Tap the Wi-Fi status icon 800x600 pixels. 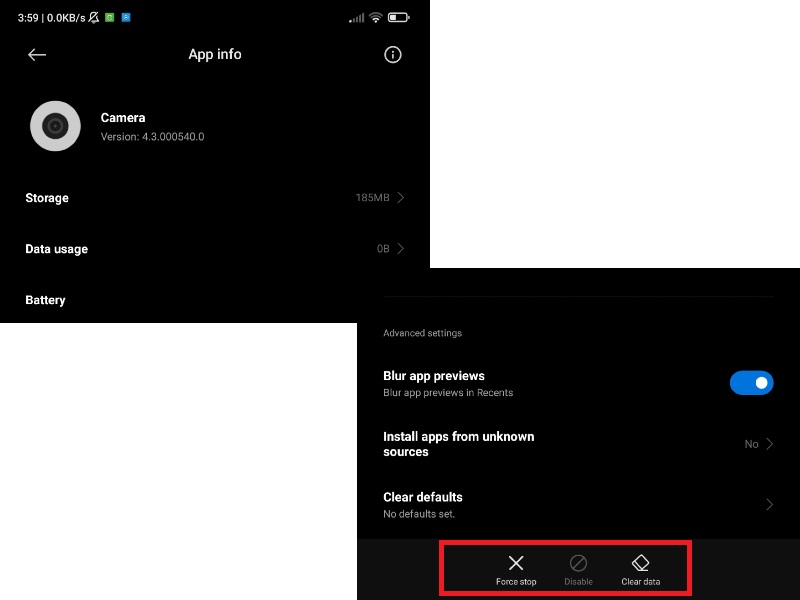[376, 18]
